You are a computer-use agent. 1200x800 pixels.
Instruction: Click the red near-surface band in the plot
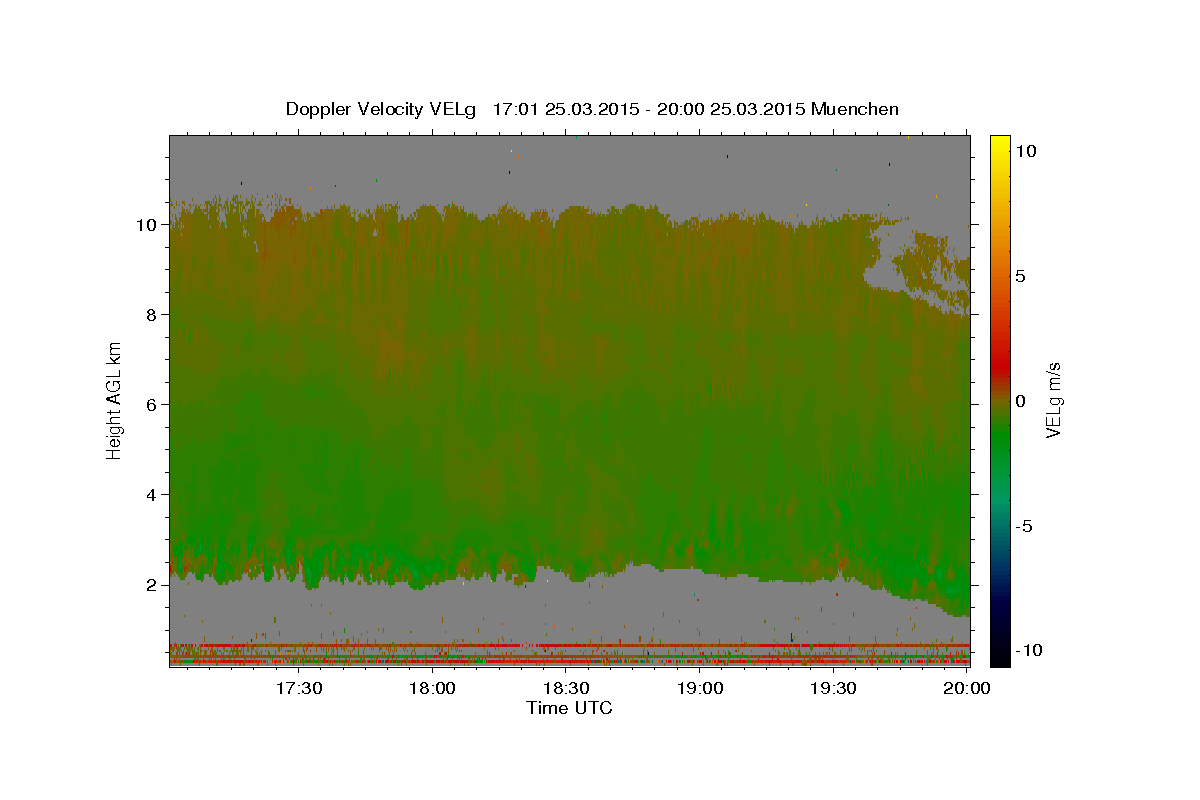click(x=570, y=646)
